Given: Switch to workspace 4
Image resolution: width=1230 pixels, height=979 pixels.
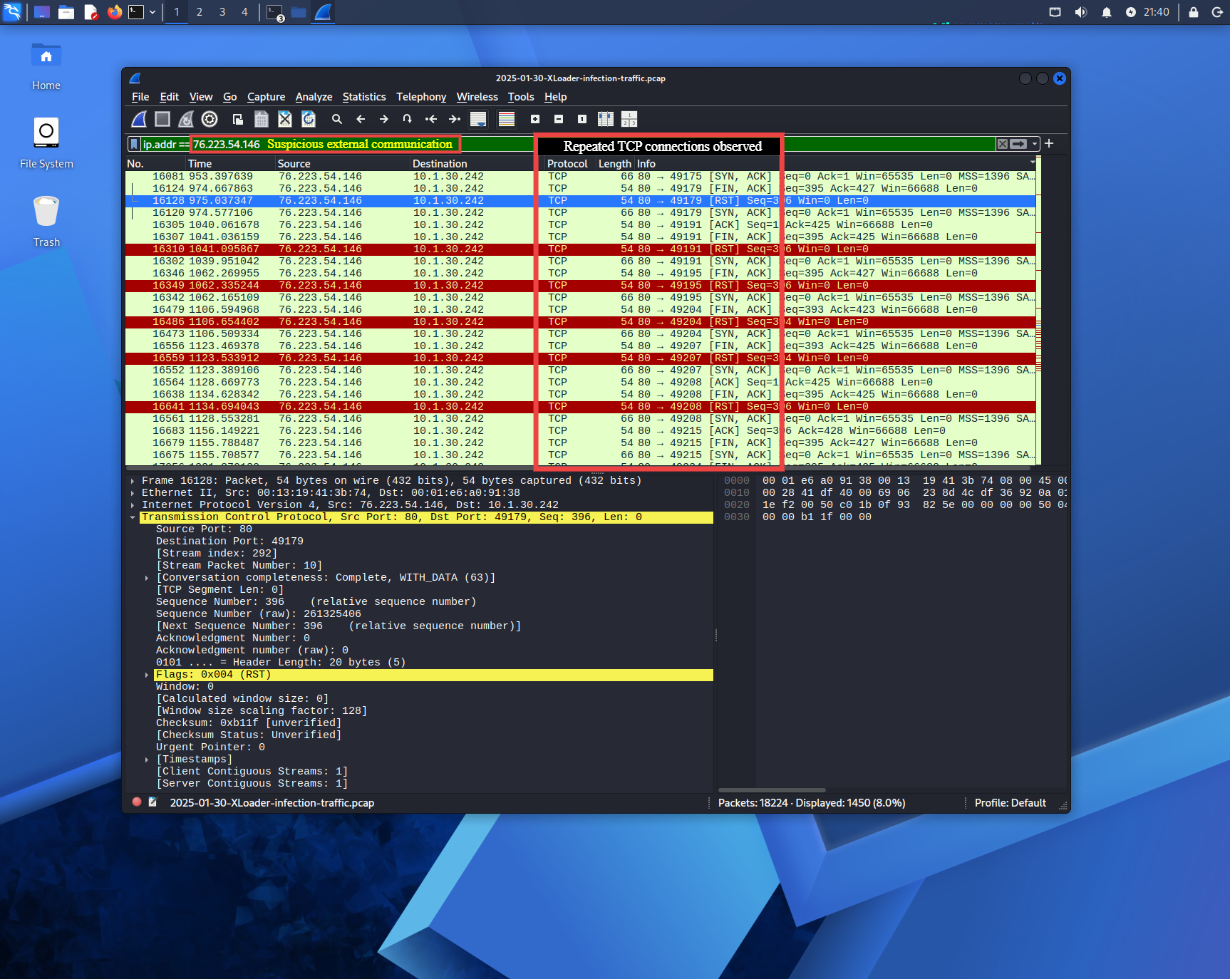Looking at the screenshot, I should [245, 12].
